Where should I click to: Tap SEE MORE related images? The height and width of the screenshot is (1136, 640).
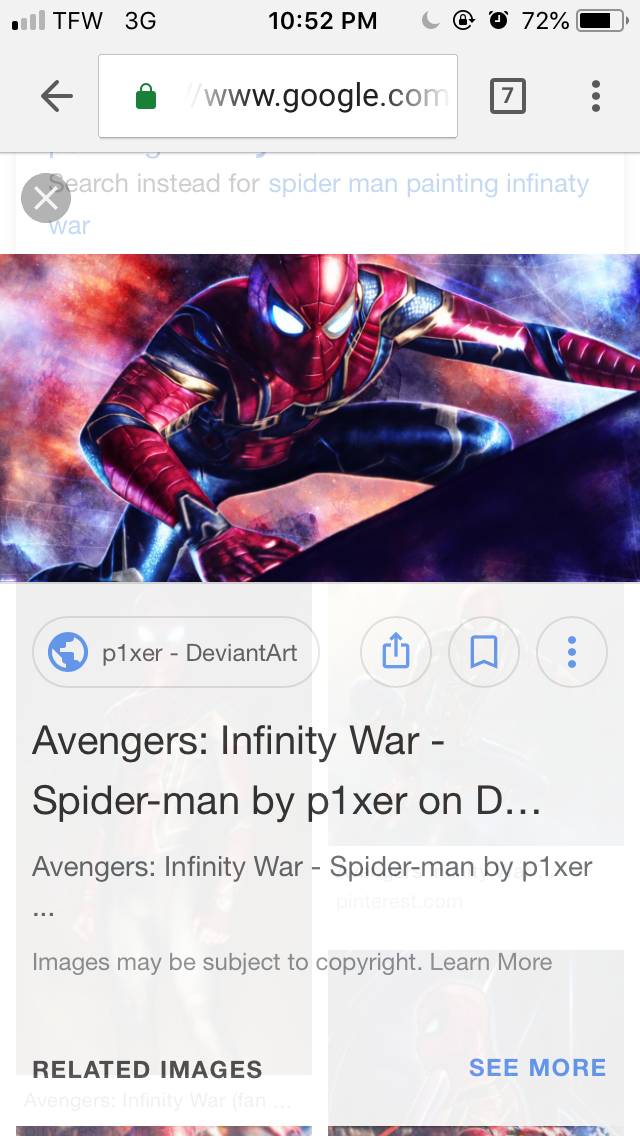(537, 1067)
